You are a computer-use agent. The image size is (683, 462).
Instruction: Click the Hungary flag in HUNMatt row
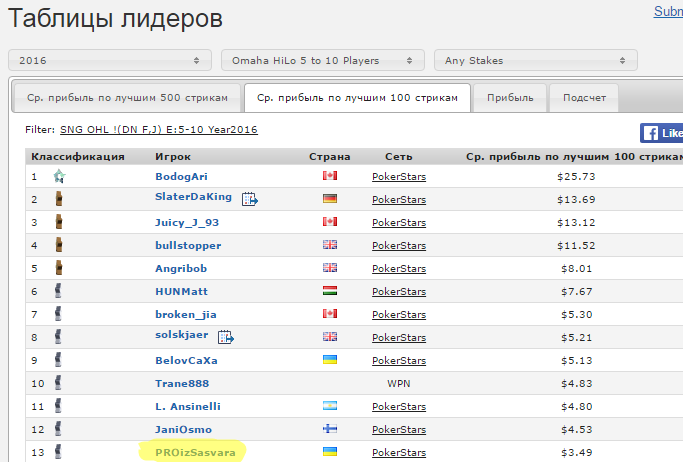click(x=330, y=290)
